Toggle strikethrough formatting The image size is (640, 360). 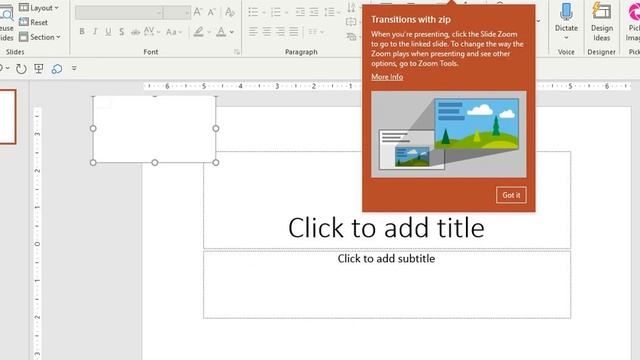coord(135,32)
